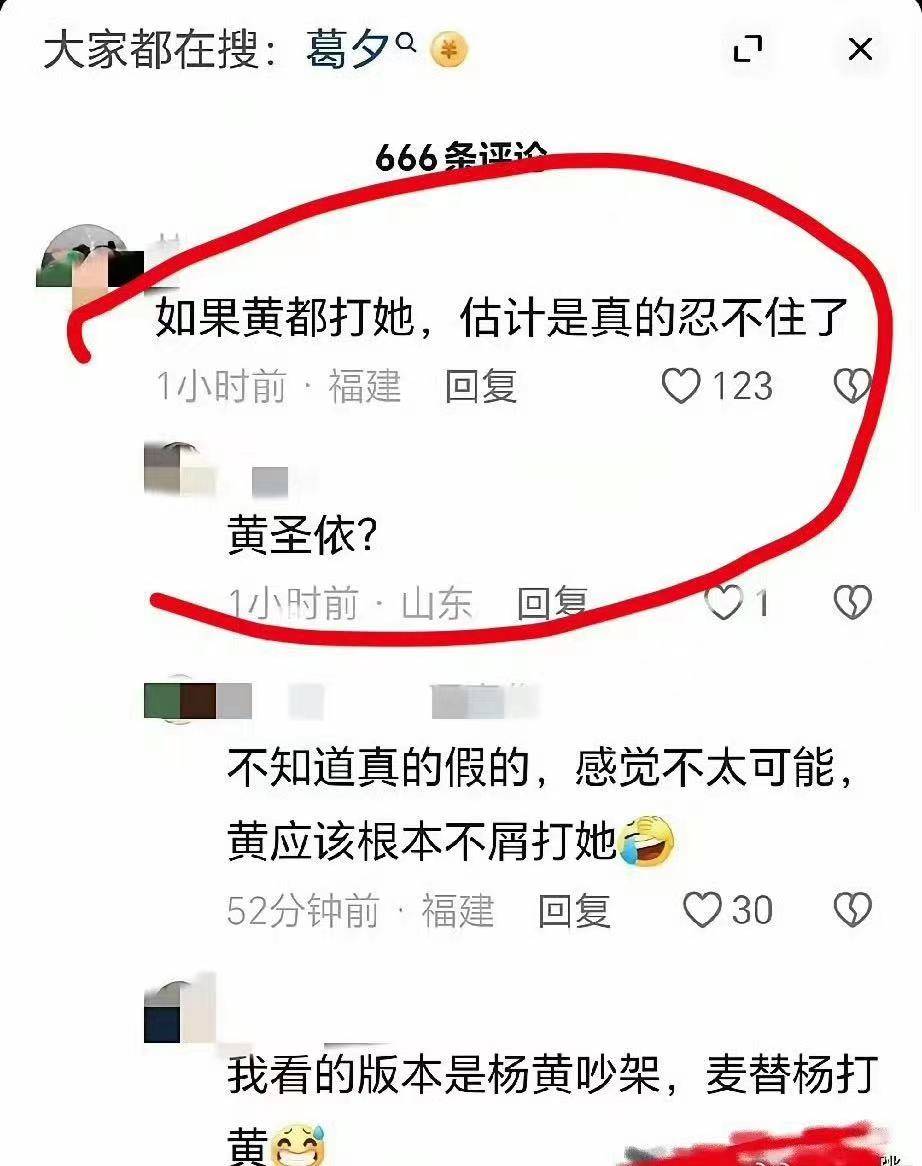Open avatar of 黄圣依? replier
This screenshot has width=922, height=1166.
[x=180, y=468]
